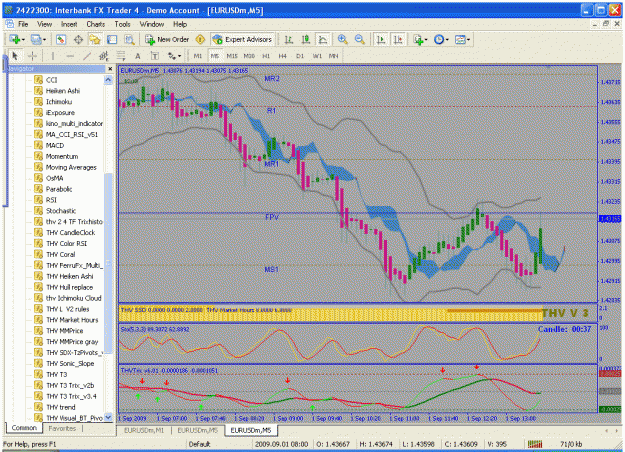Open the Periods clock icon
The image size is (625, 452).
pyautogui.click(x=438, y=39)
